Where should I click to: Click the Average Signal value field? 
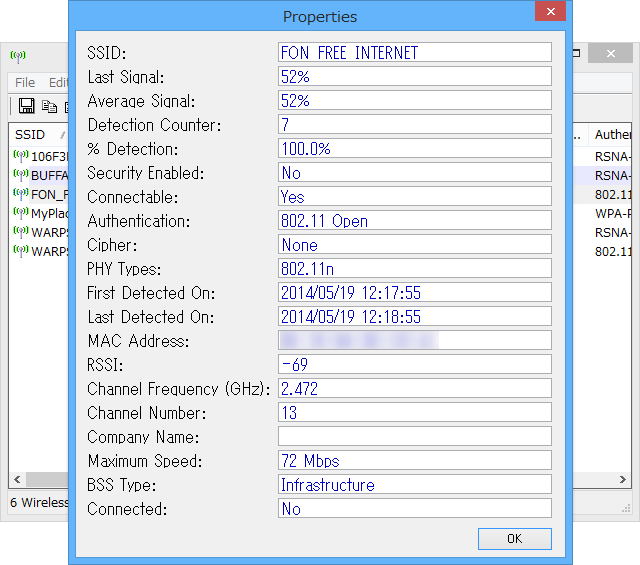[x=415, y=100]
